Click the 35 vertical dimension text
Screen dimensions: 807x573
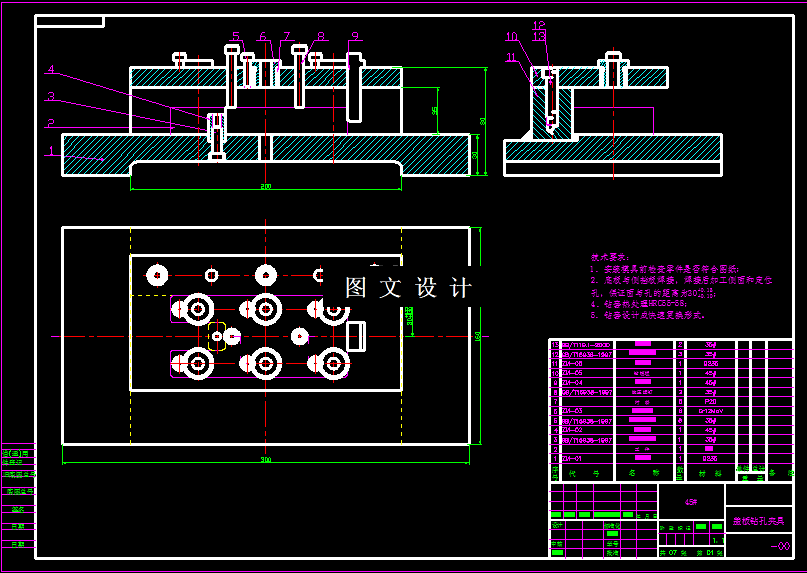pos(435,111)
